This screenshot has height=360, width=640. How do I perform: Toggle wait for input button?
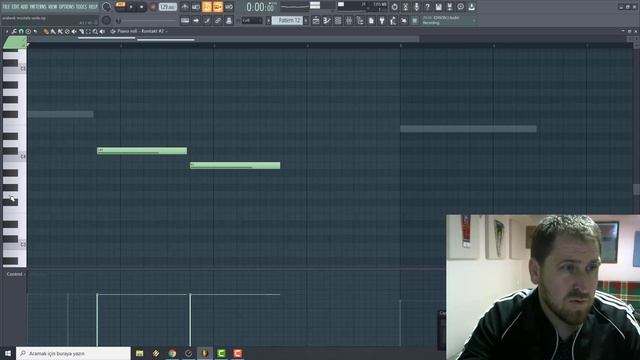click(196, 7)
